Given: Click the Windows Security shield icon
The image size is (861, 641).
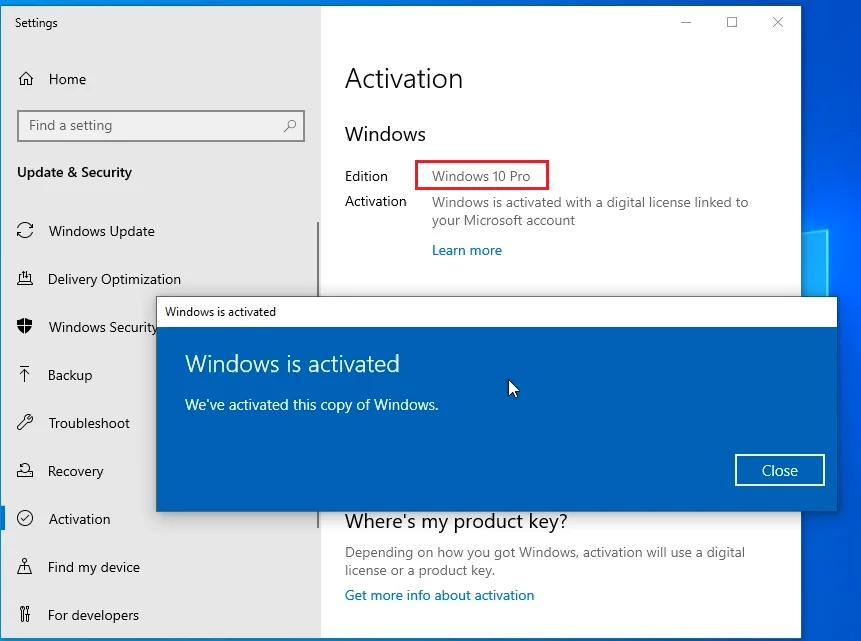Looking at the screenshot, I should coord(25,326).
